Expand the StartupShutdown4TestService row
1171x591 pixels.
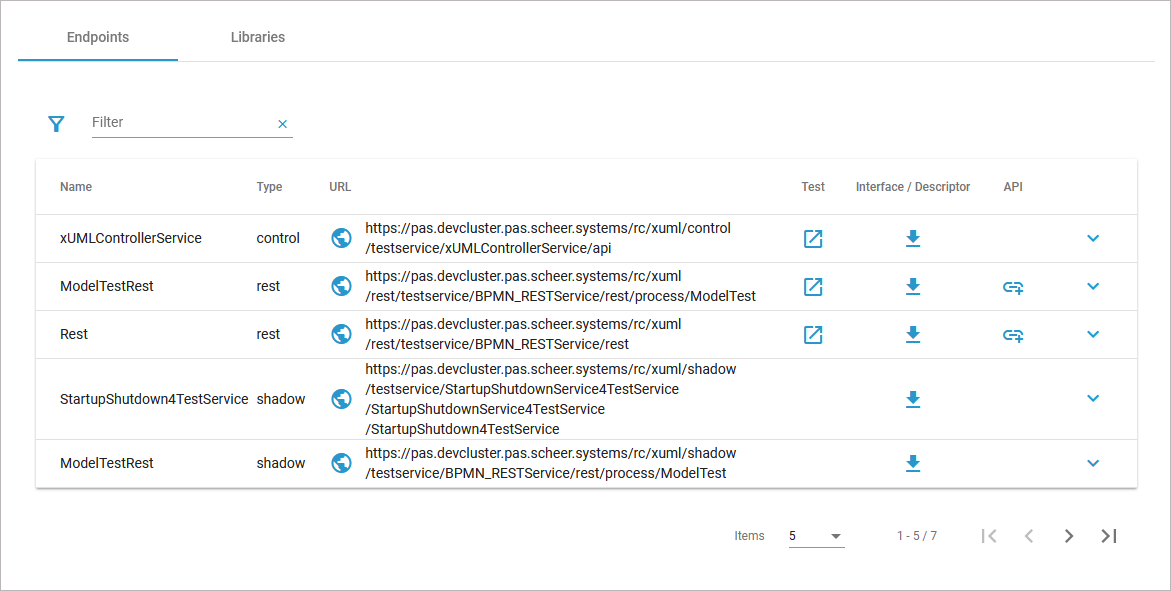[x=1093, y=399]
